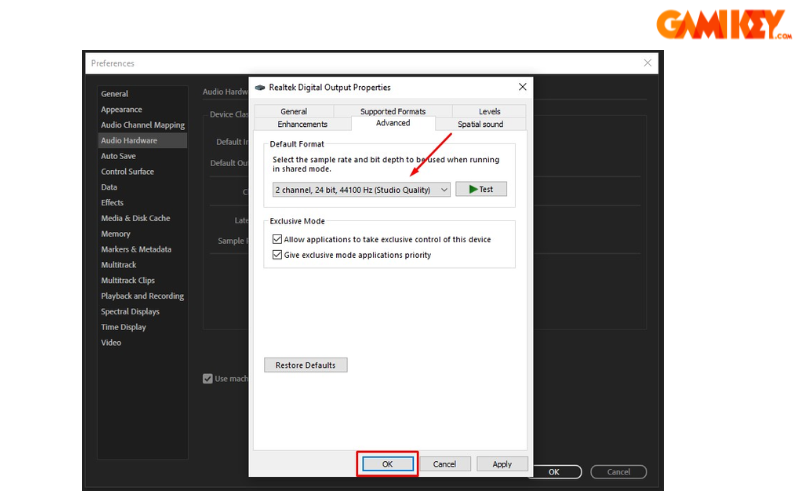Select Data in Preferences sidebar
Screen dimensions: 800x500
109,187
